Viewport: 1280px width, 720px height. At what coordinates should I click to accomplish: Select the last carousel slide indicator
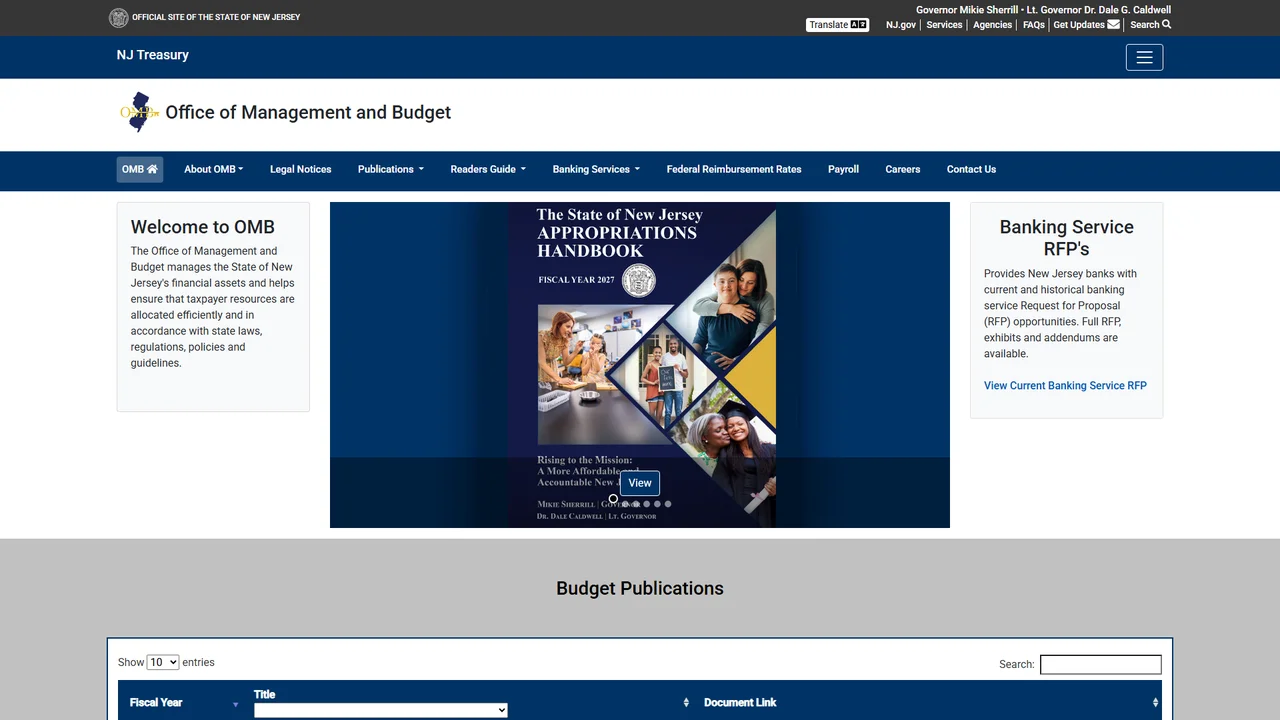[668, 504]
